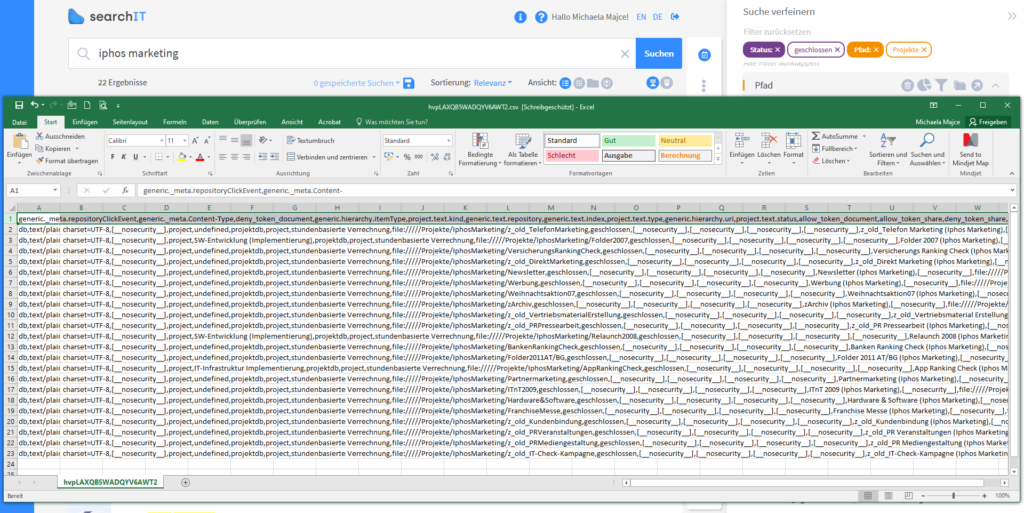The image size is (1024, 513).
Task: Click the Excel save icon in quick access toolbar
Action: pos(18,105)
